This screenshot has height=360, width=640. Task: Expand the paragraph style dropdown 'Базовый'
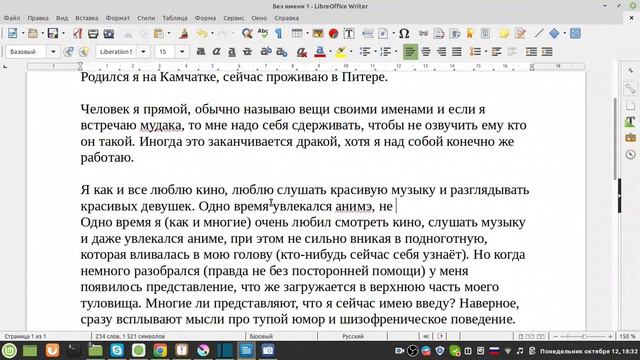coord(53,52)
